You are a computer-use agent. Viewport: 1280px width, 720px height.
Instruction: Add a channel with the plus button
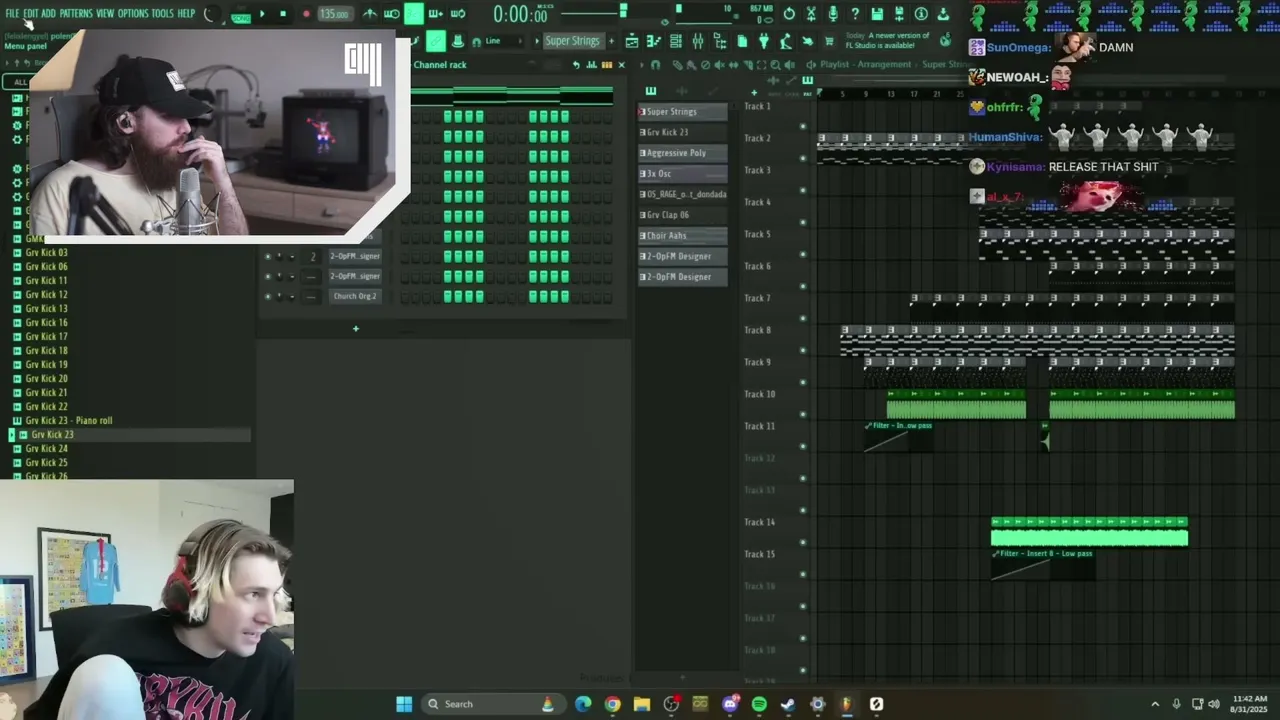355,328
